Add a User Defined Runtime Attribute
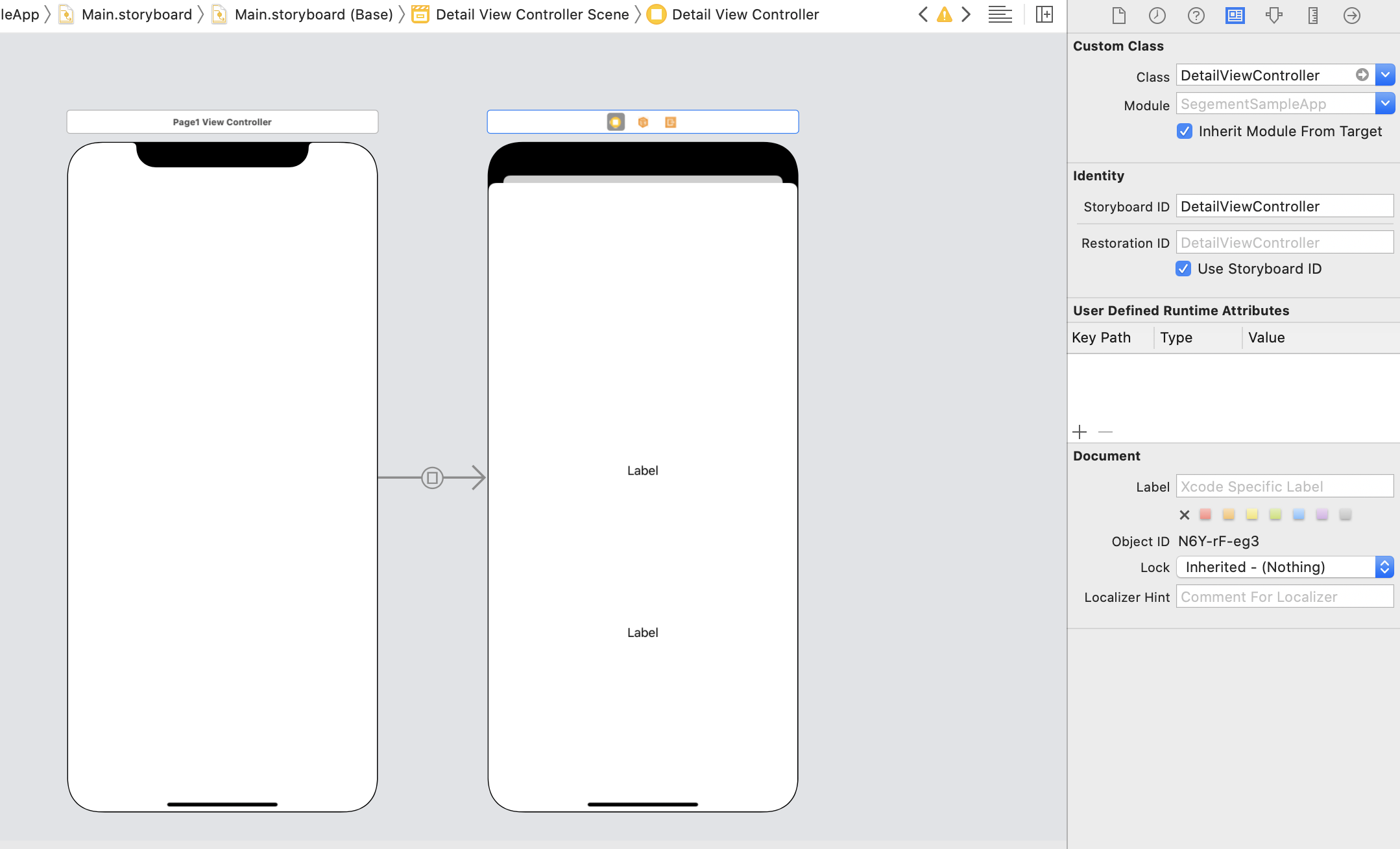 click(x=1079, y=431)
